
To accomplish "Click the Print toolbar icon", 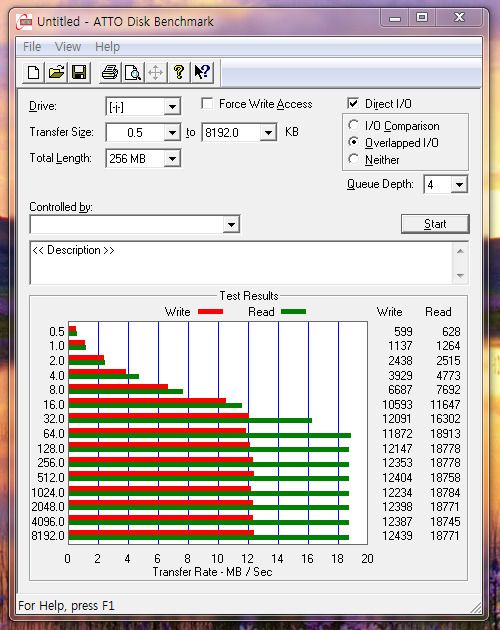I will click(110, 73).
